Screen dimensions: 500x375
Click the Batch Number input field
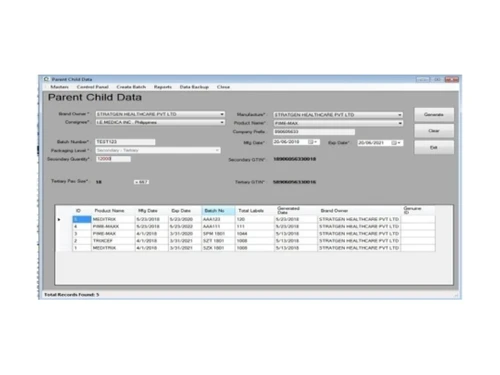tap(125, 142)
